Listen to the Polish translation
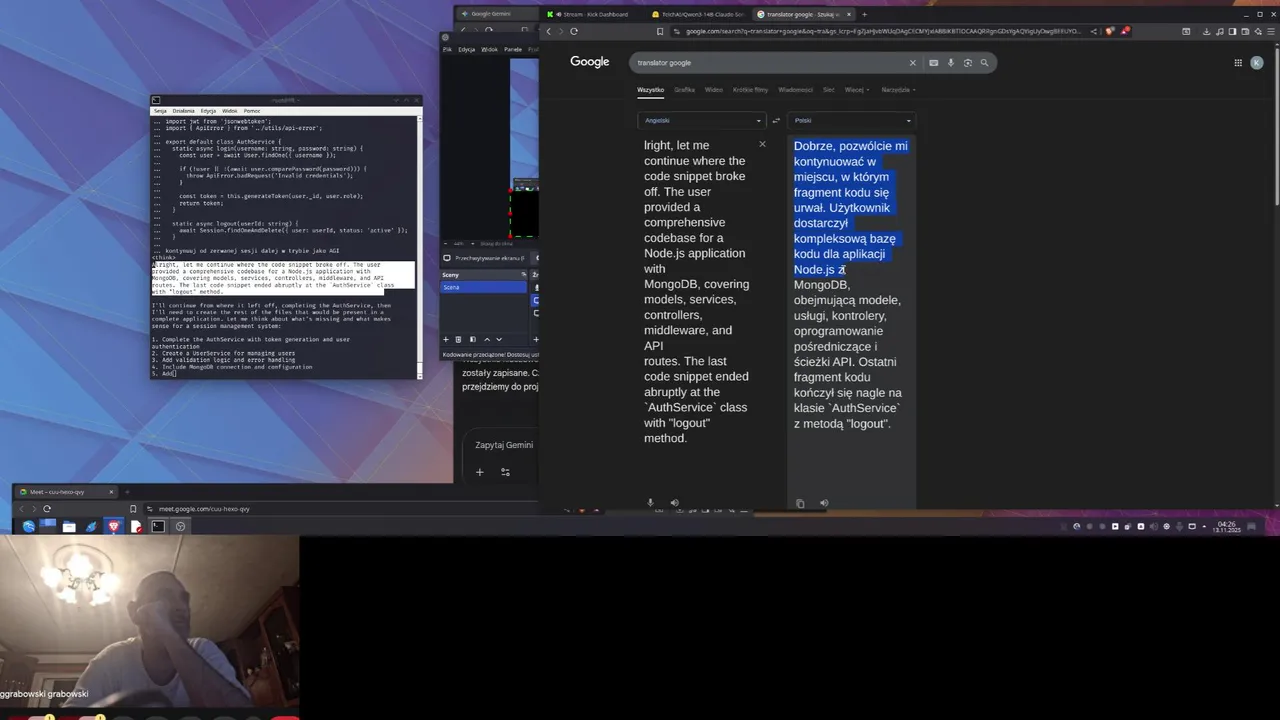 [824, 503]
